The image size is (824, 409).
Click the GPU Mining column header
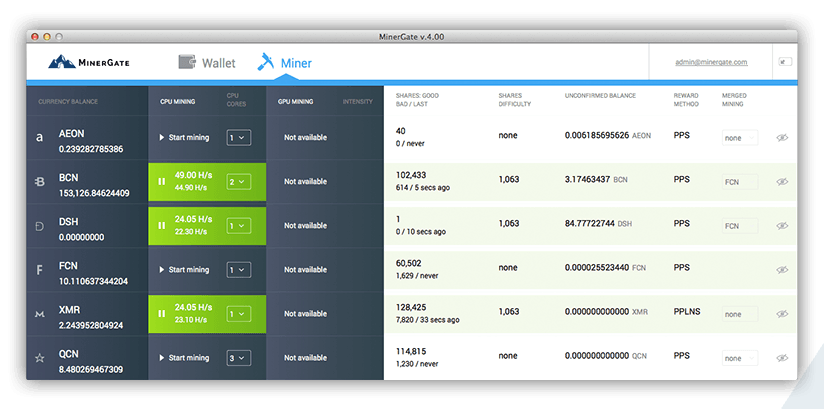pyautogui.click(x=295, y=101)
